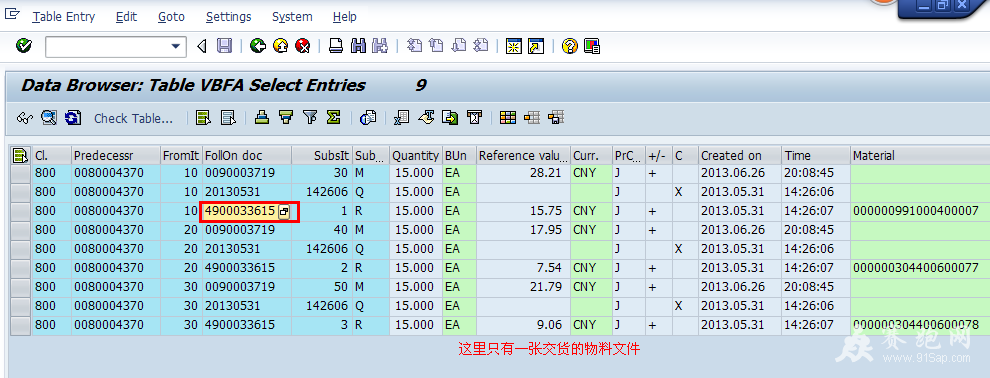Open the System menu

(292, 17)
